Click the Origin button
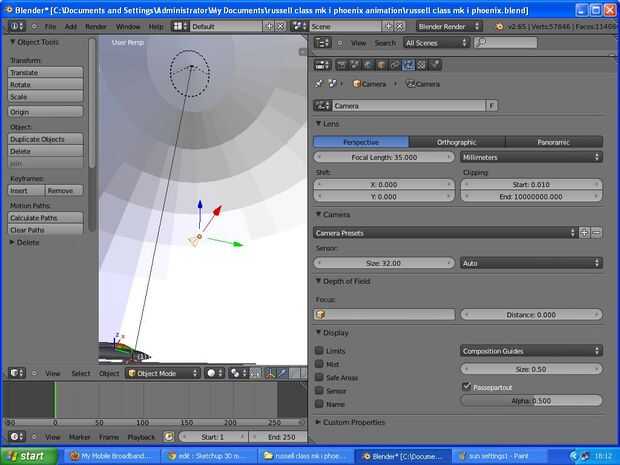 (45, 112)
